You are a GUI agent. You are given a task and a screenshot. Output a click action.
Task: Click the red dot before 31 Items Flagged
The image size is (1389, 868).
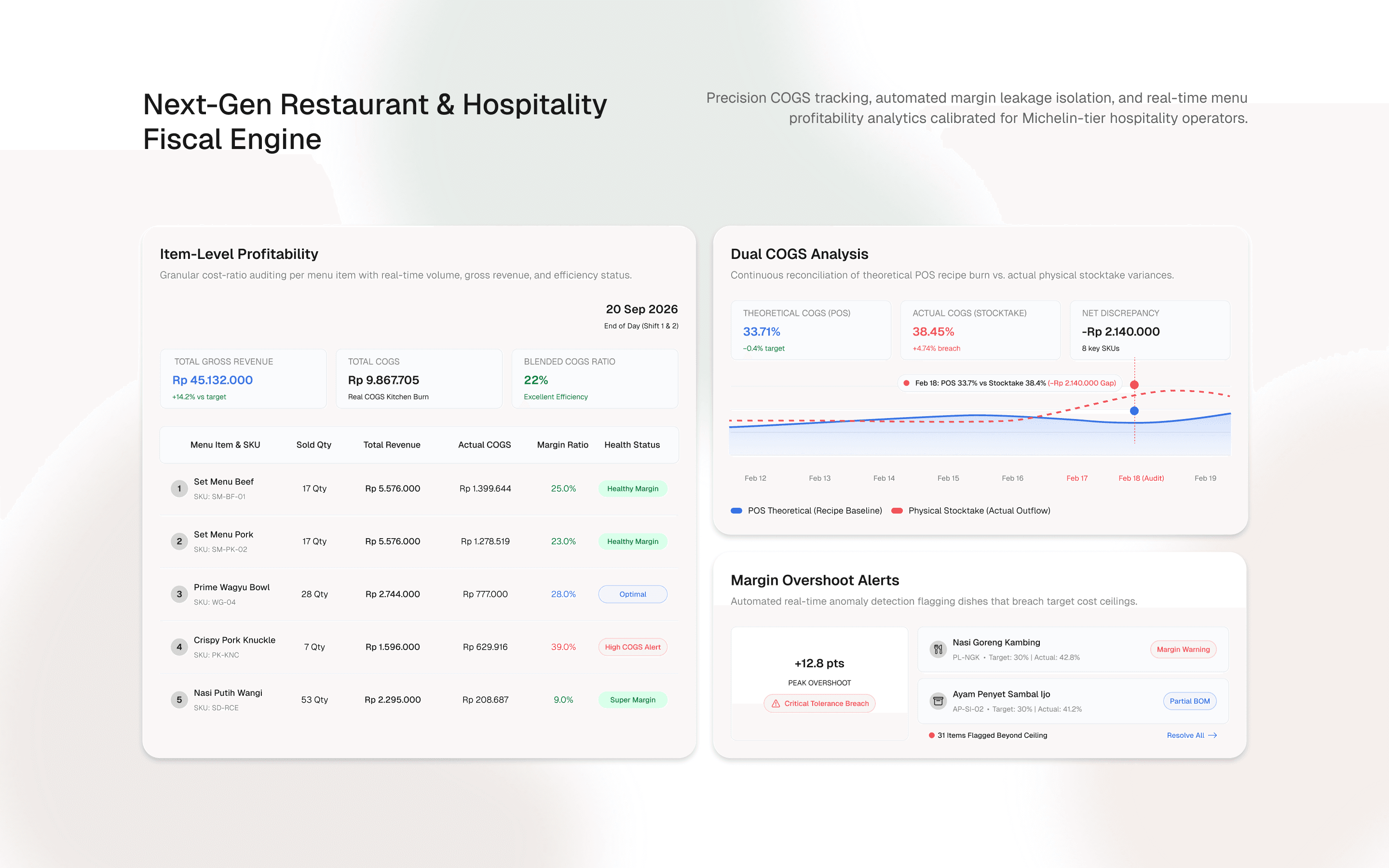coord(932,735)
